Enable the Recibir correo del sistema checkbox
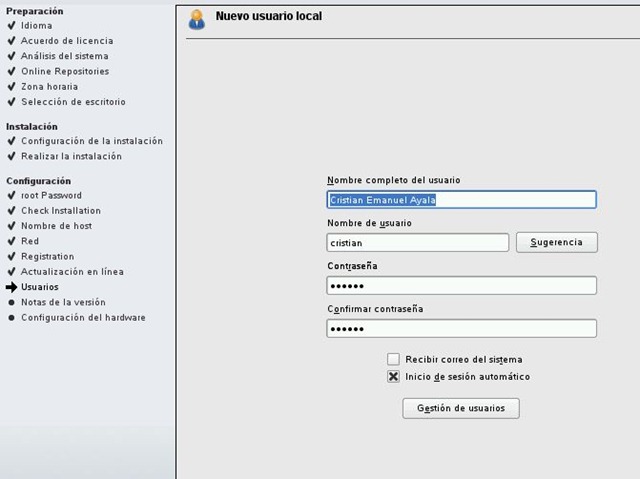This screenshot has width=640, height=479. pos(393,359)
